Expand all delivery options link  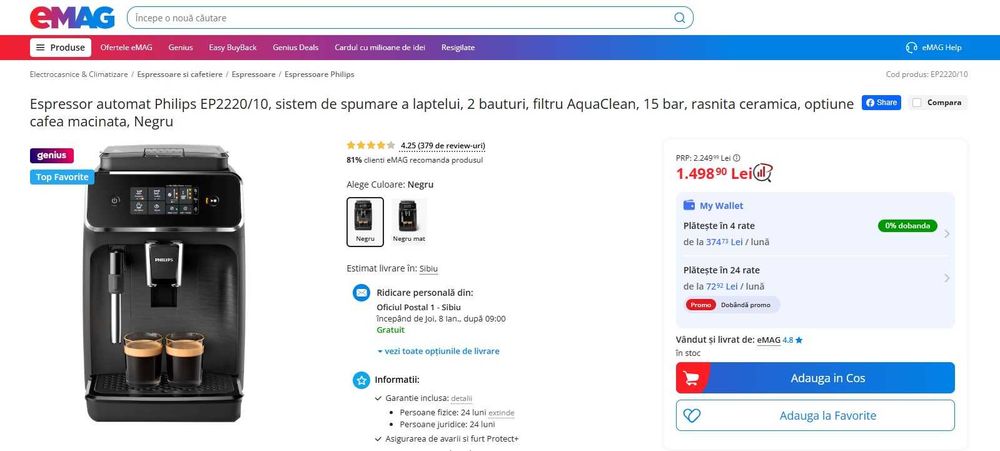(438, 351)
